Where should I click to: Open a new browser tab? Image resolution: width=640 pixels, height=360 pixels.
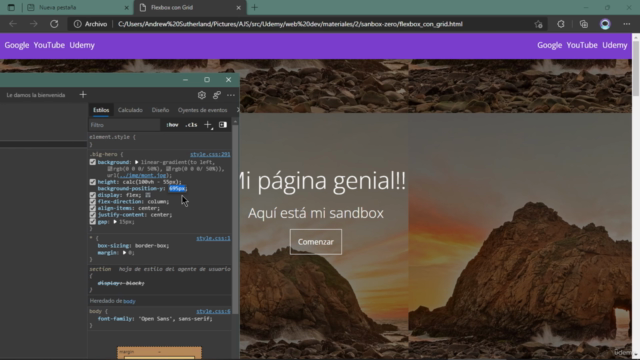(254, 7)
